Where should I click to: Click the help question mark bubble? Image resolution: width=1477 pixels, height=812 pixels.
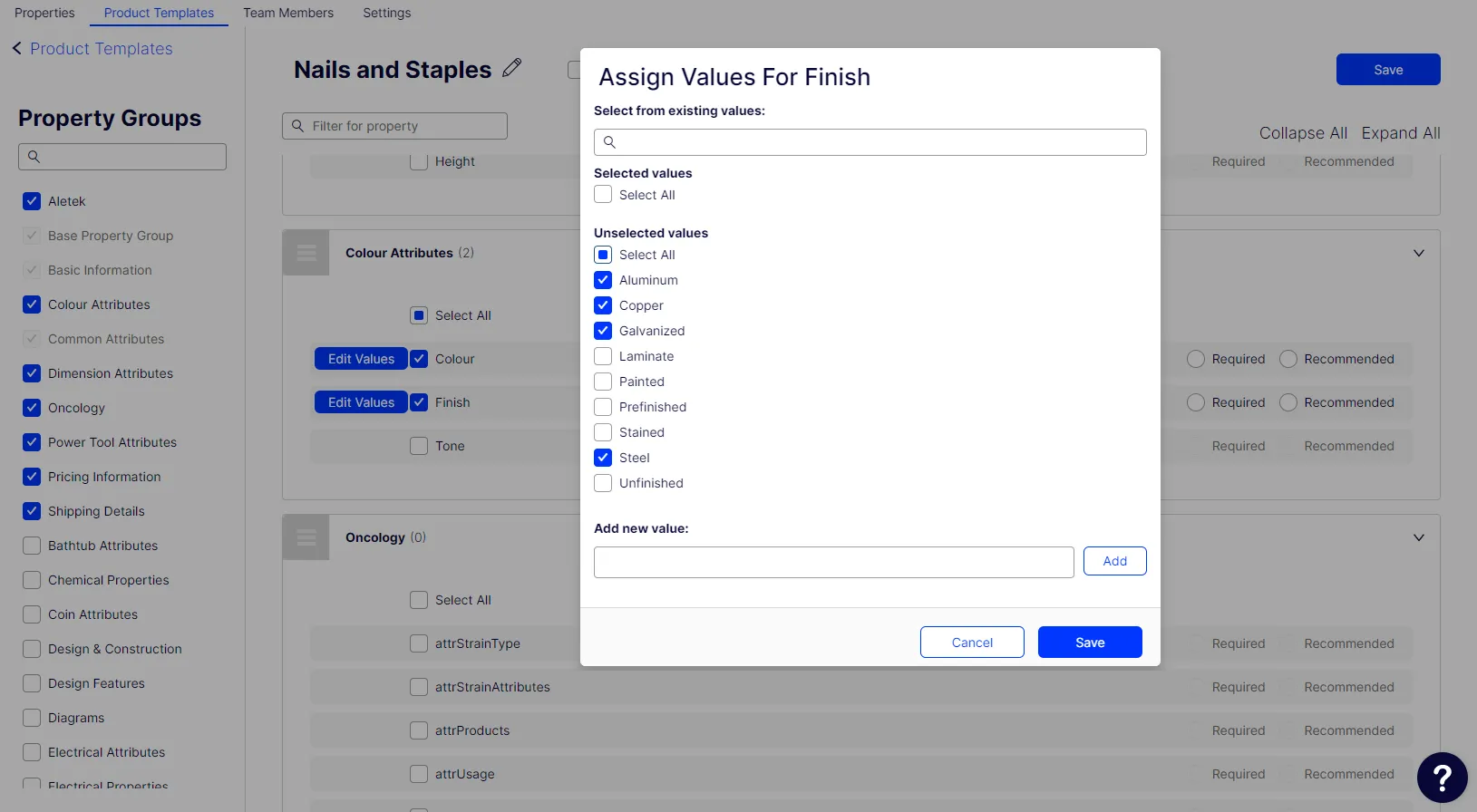[1442, 778]
